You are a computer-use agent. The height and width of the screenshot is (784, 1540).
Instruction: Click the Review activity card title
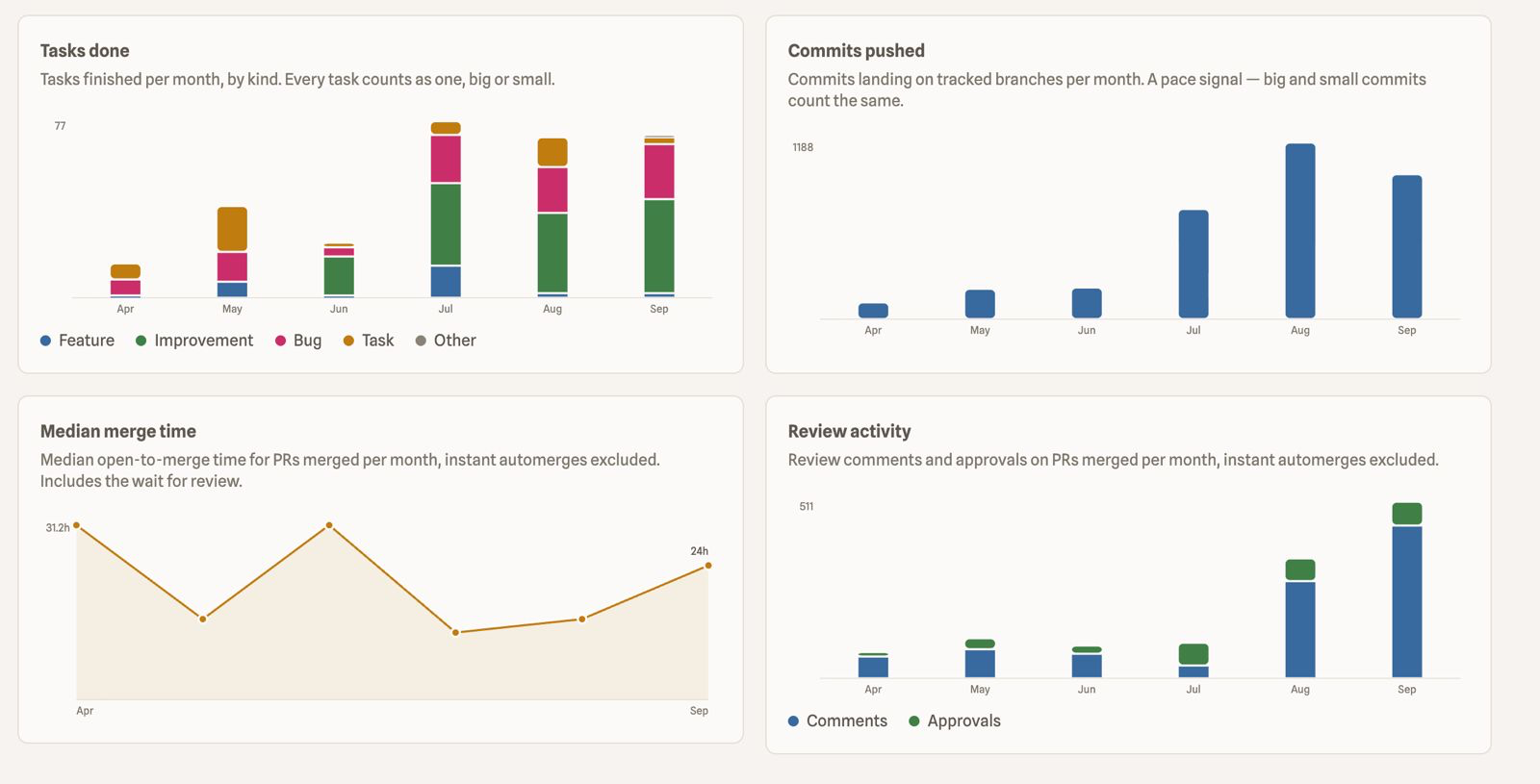pos(849,432)
